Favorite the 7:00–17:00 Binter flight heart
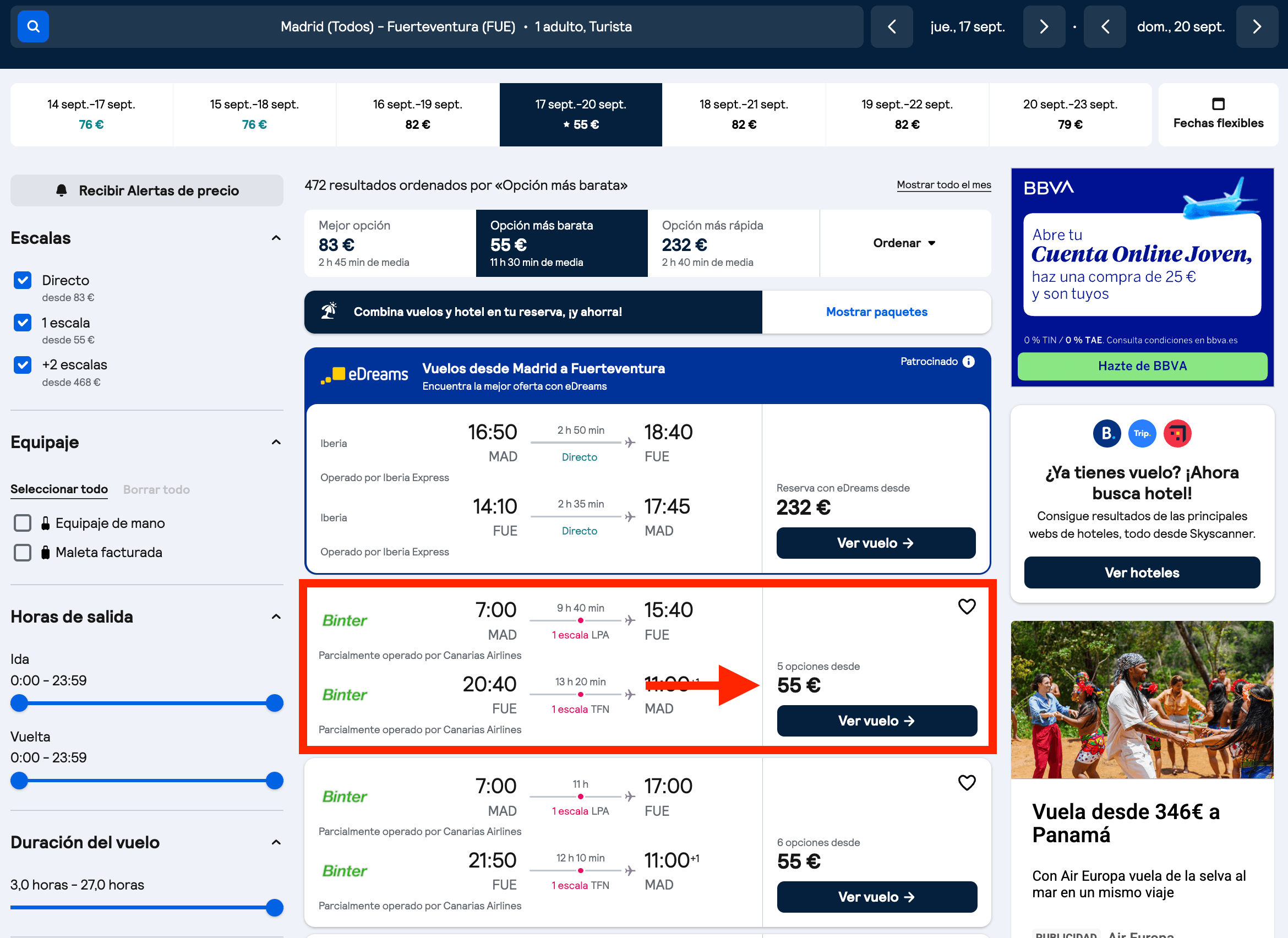 (x=967, y=782)
